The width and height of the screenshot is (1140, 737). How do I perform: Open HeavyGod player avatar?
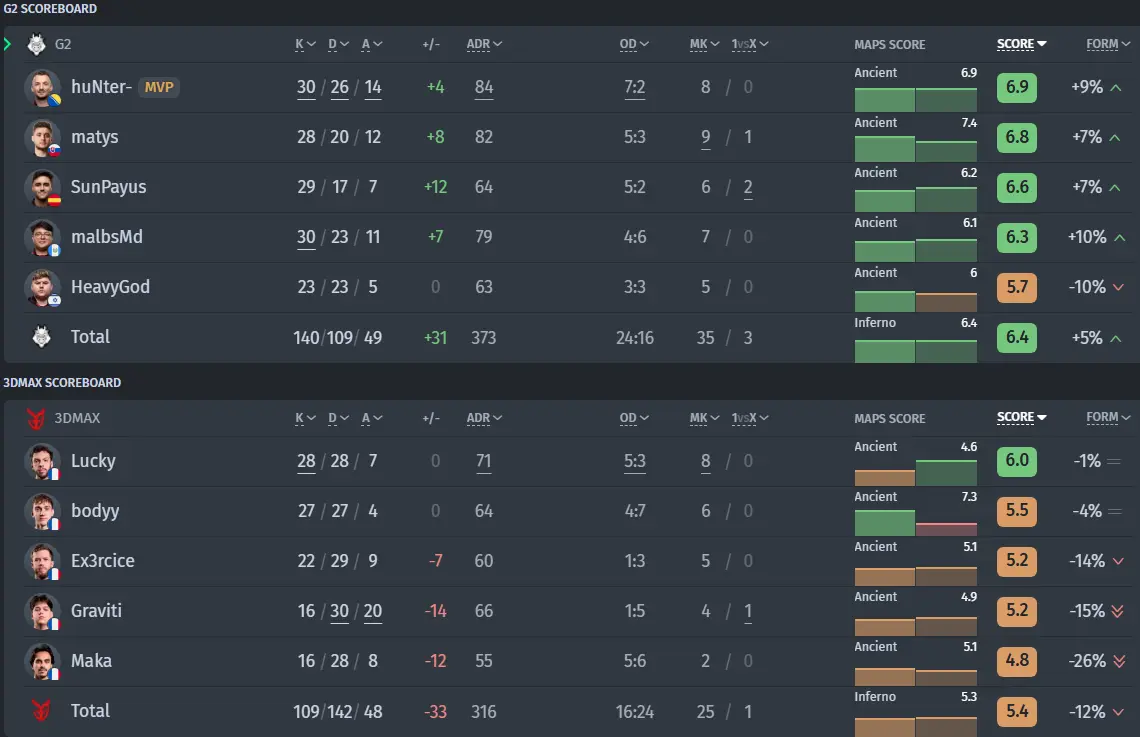(x=42, y=287)
